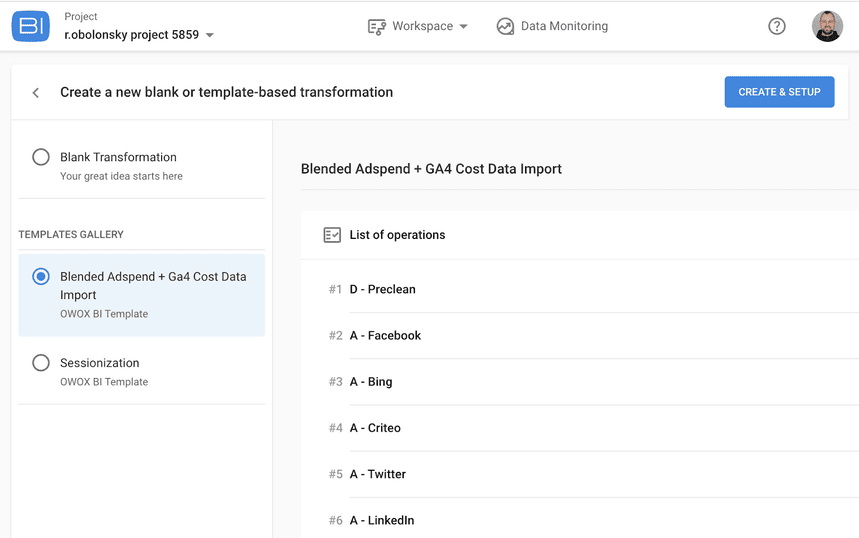The width and height of the screenshot is (859, 538).
Task: Open the A - Twitter operation row
Action: 378,474
